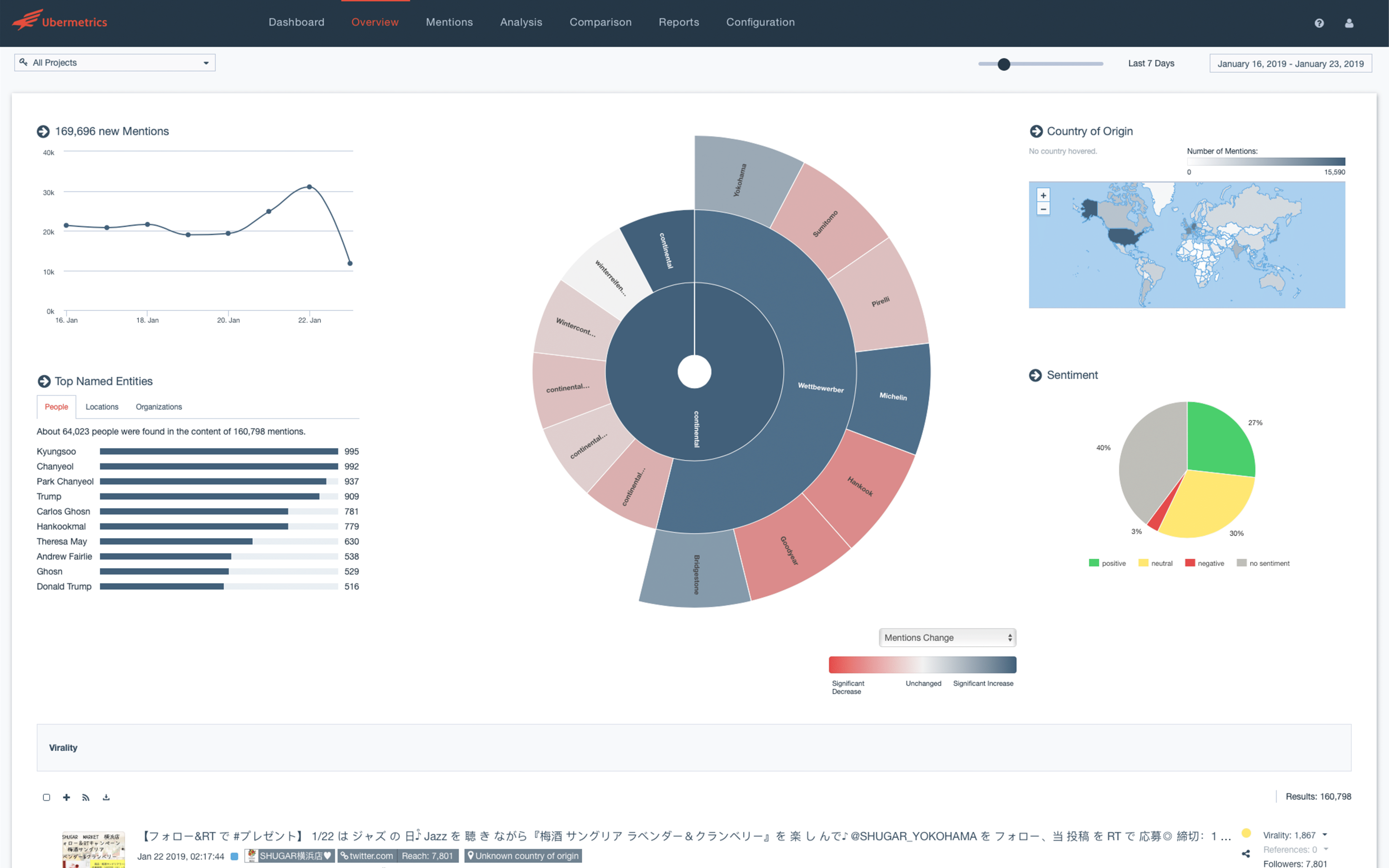Click the Mentions Change color gradient bar
1389x868 pixels.
pyautogui.click(x=922, y=665)
